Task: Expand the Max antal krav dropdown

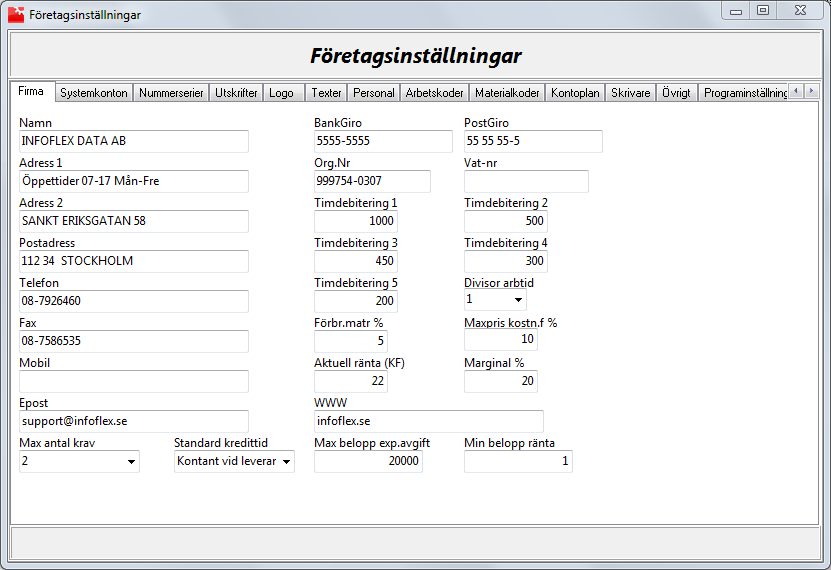Action: tap(131, 462)
